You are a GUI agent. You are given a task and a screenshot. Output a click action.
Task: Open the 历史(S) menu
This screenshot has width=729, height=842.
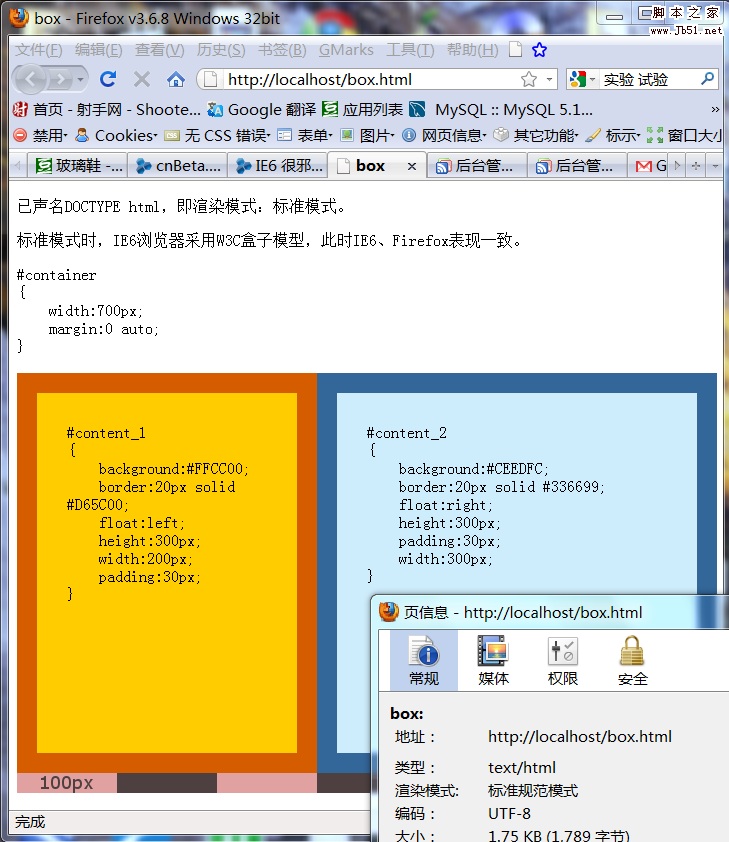[221, 50]
